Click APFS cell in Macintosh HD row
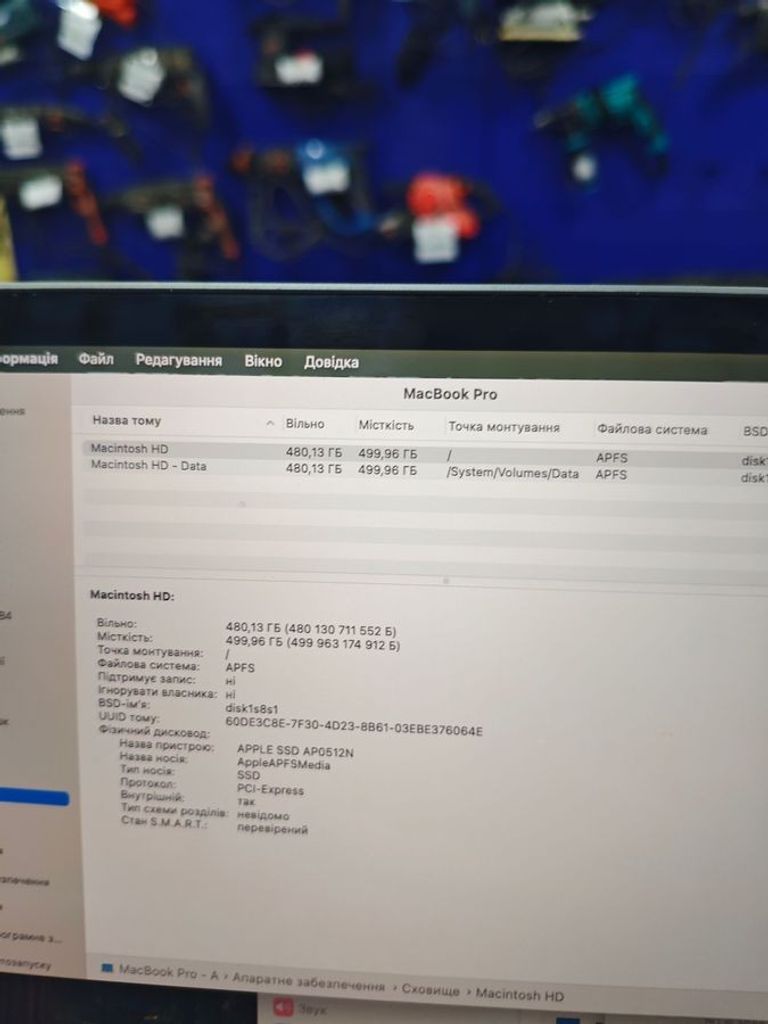768x1024 pixels. (x=611, y=458)
